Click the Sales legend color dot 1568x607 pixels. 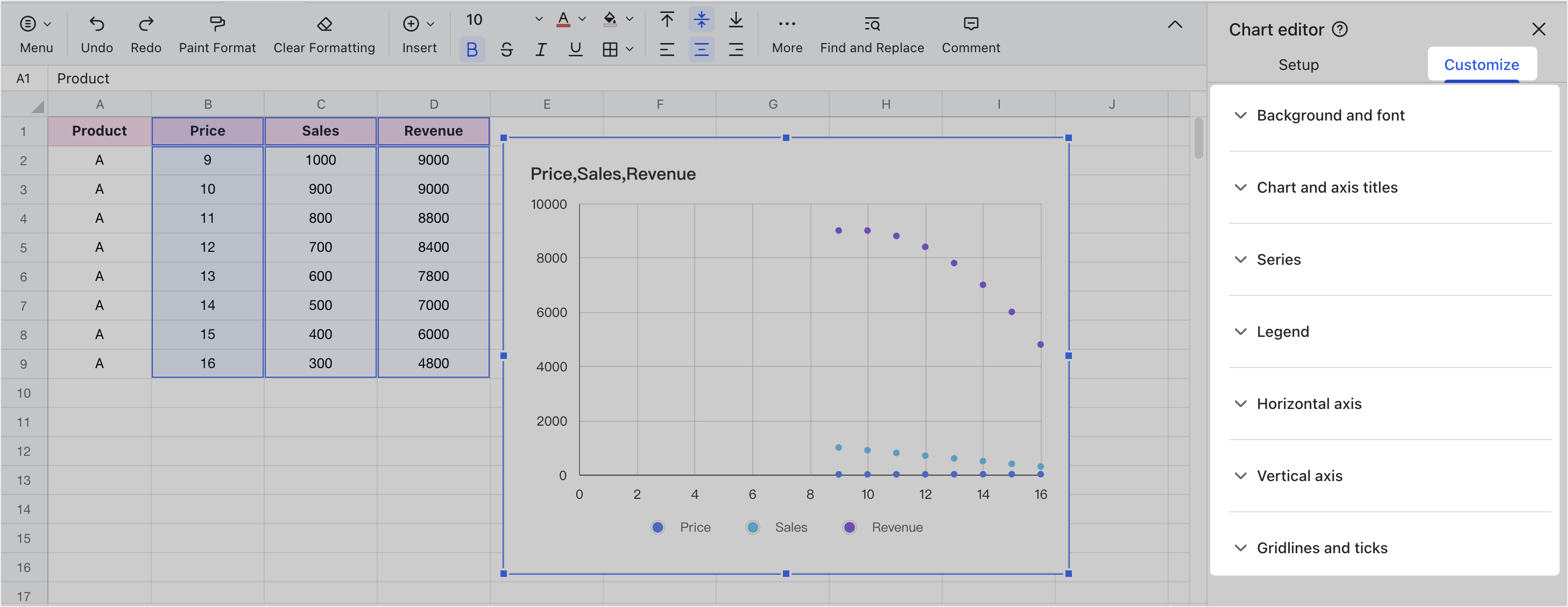click(753, 528)
